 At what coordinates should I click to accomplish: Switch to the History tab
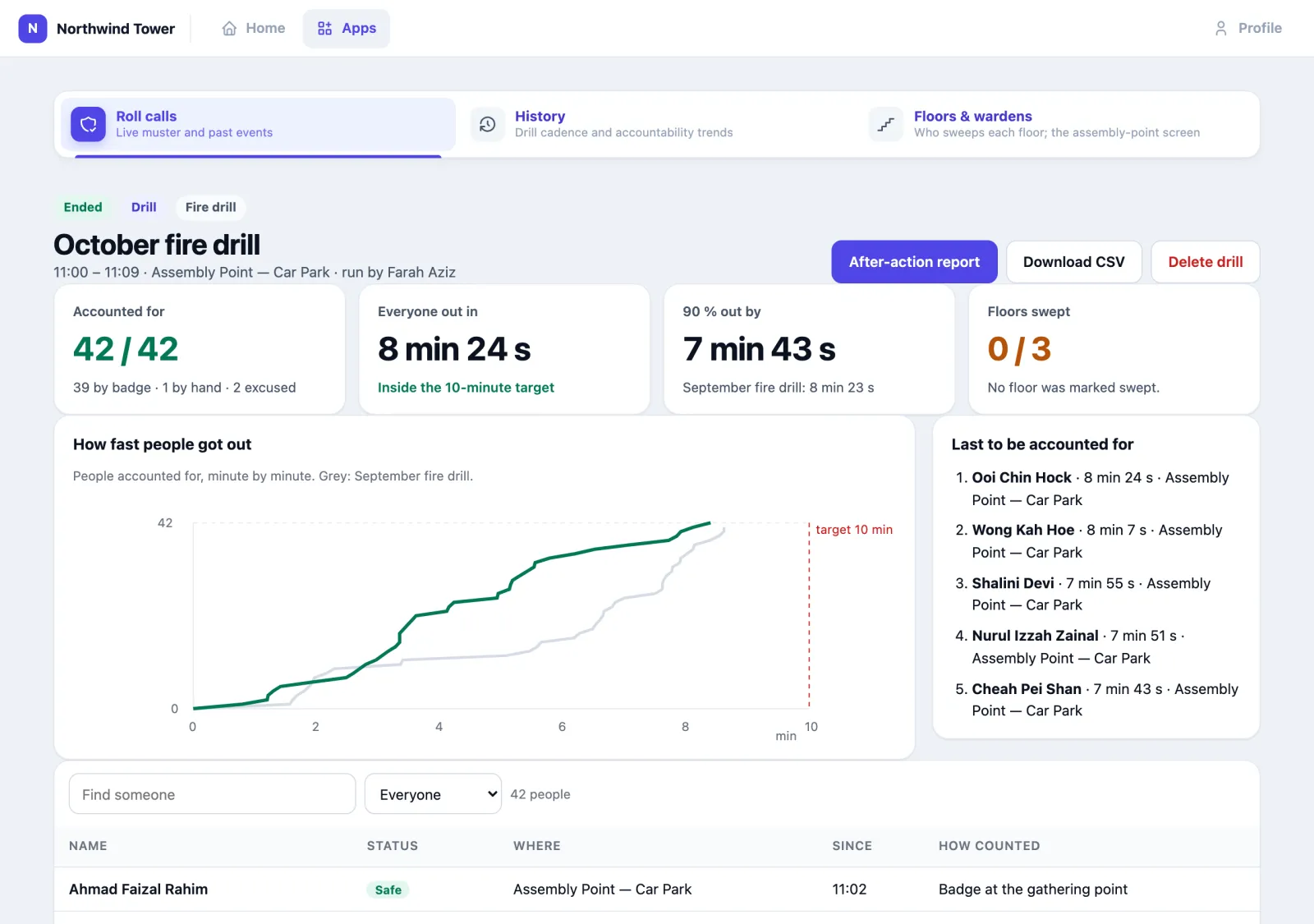tap(657, 124)
